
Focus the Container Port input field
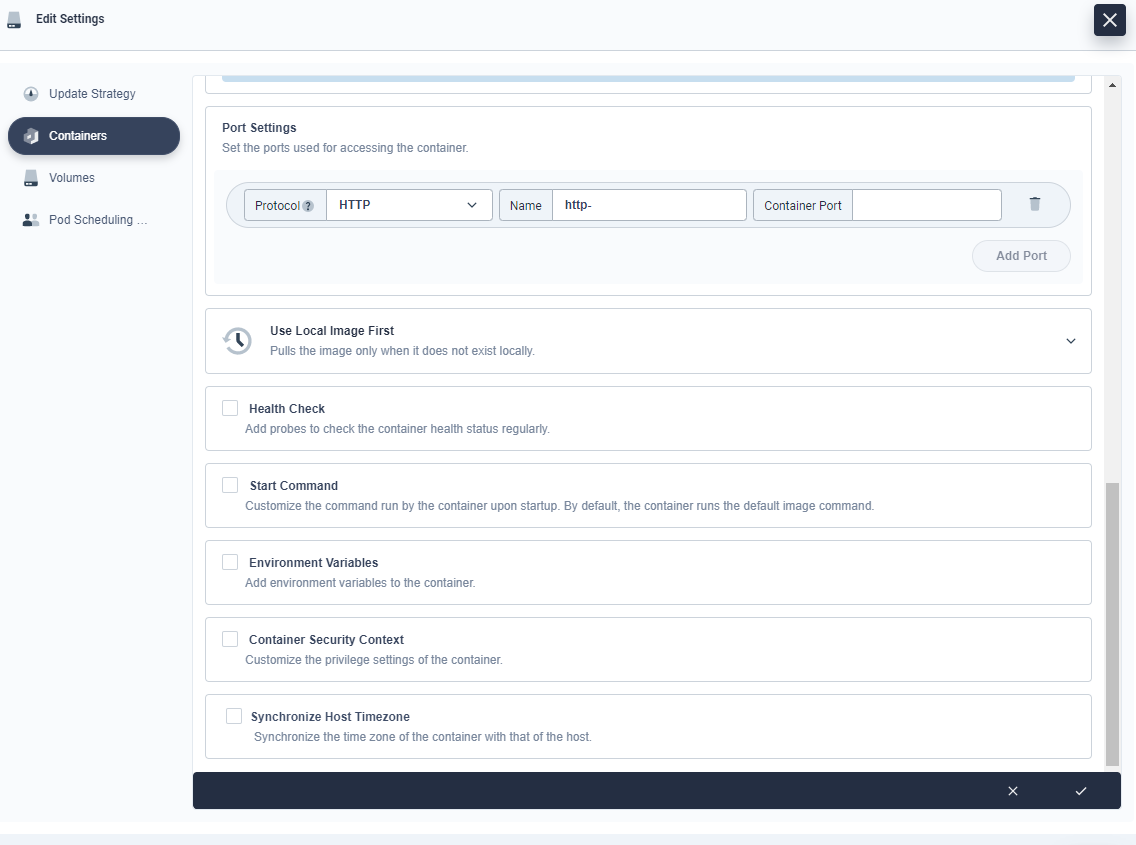(x=927, y=205)
